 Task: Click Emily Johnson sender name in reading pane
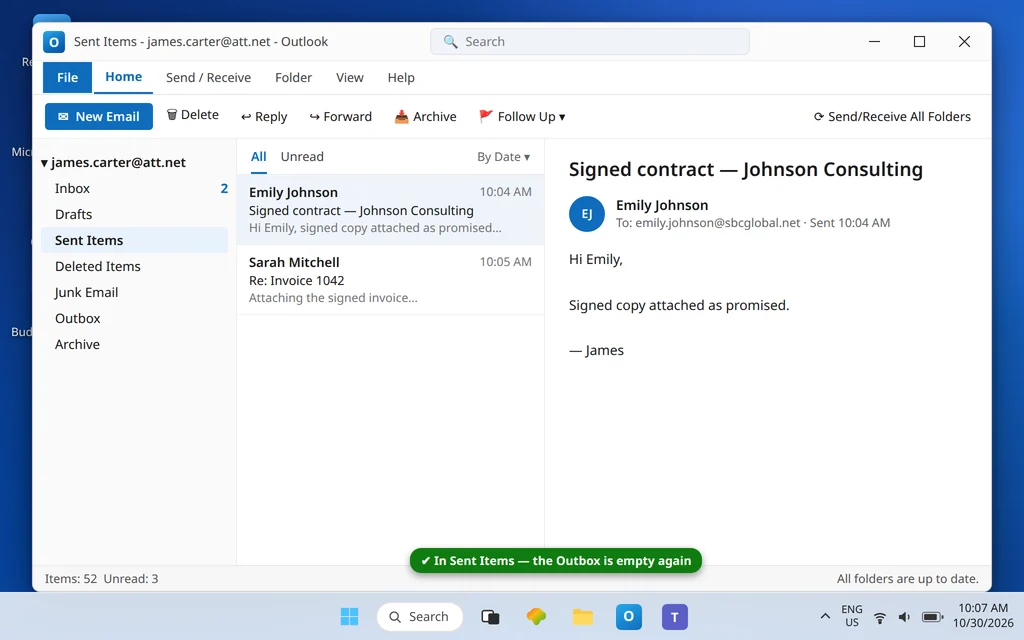click(x=662, y=205)
